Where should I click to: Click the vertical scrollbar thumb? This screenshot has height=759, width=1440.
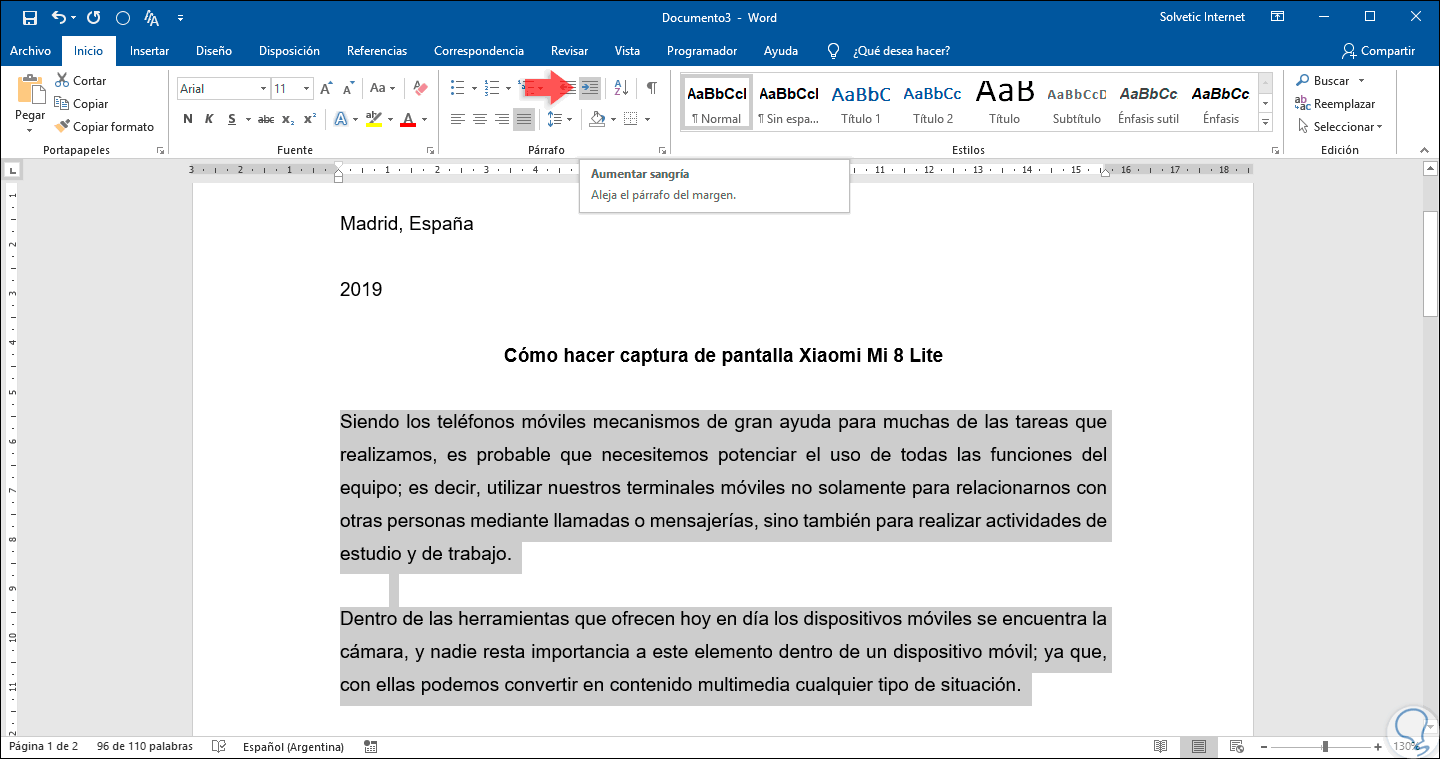click(x=1431, y=262)
